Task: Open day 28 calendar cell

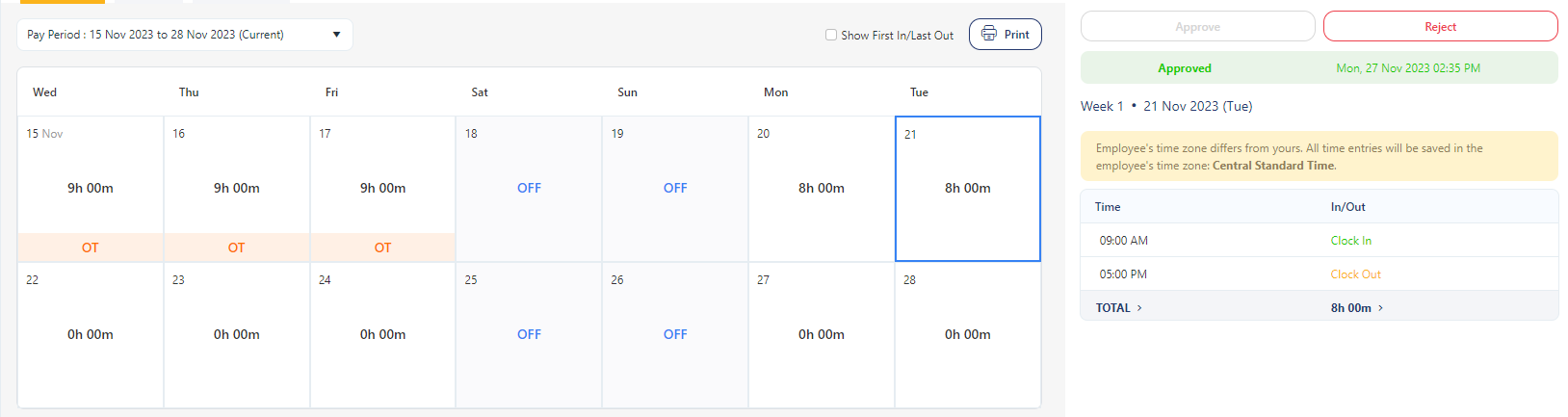Action: (x=968, y=334)
